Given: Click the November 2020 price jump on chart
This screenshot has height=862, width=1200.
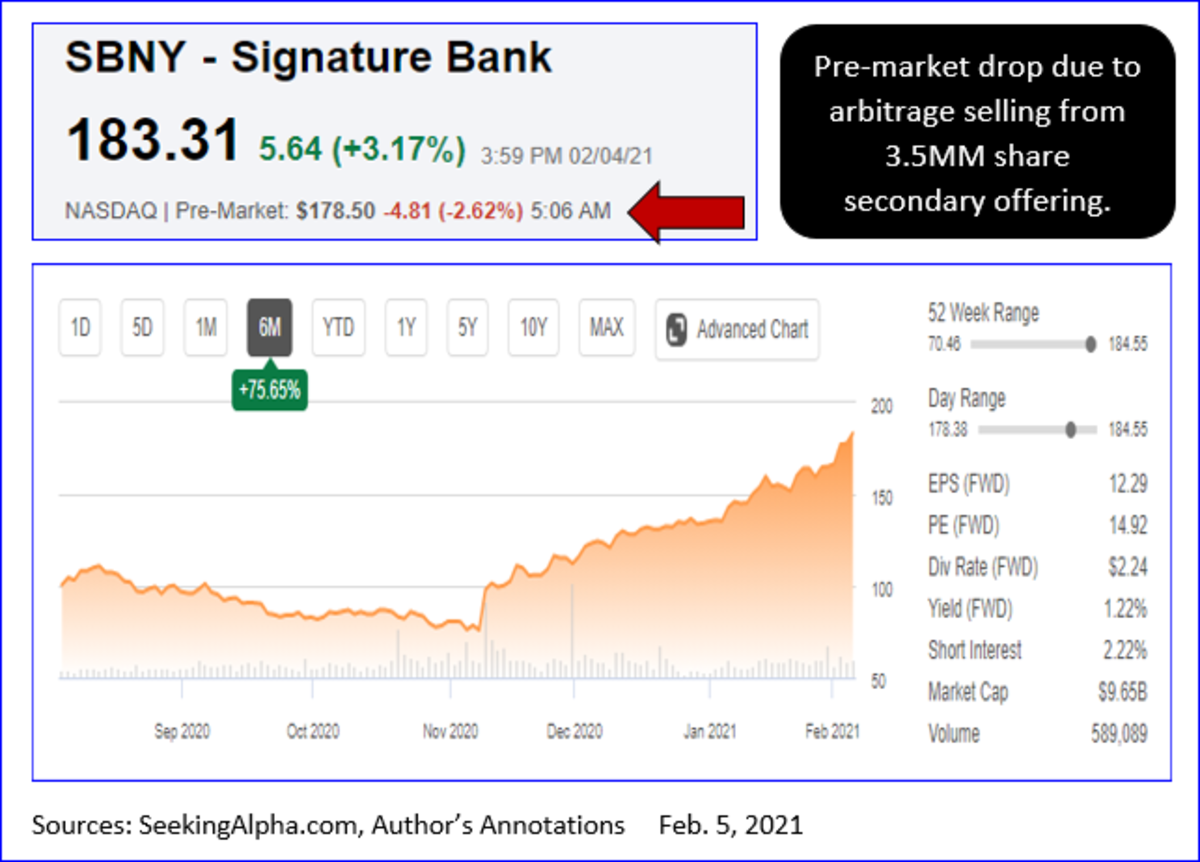Looking at the screenshot, I should (481, 605).
